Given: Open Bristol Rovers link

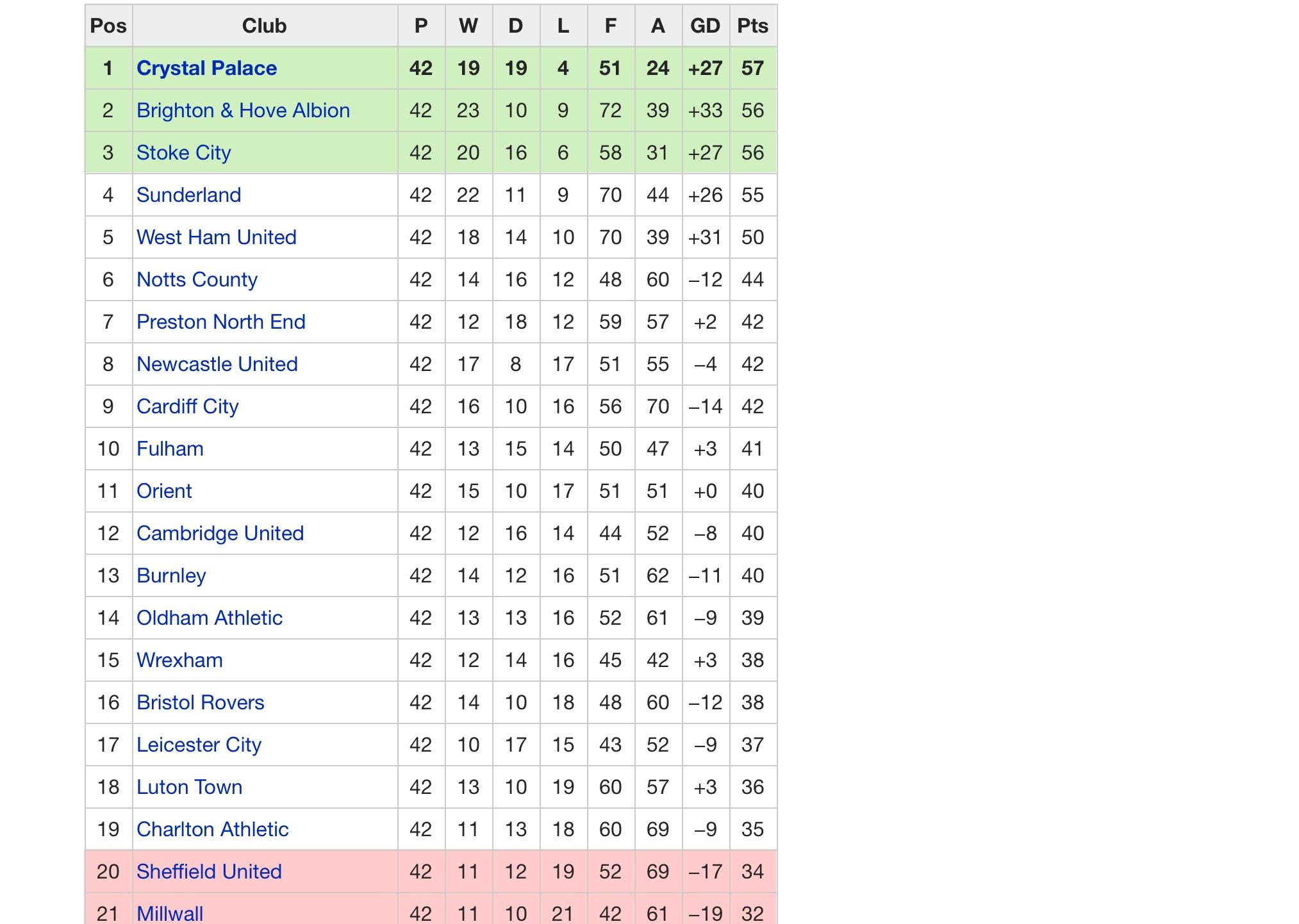Looking at the screenshot, I should click(x=200, y=702).
